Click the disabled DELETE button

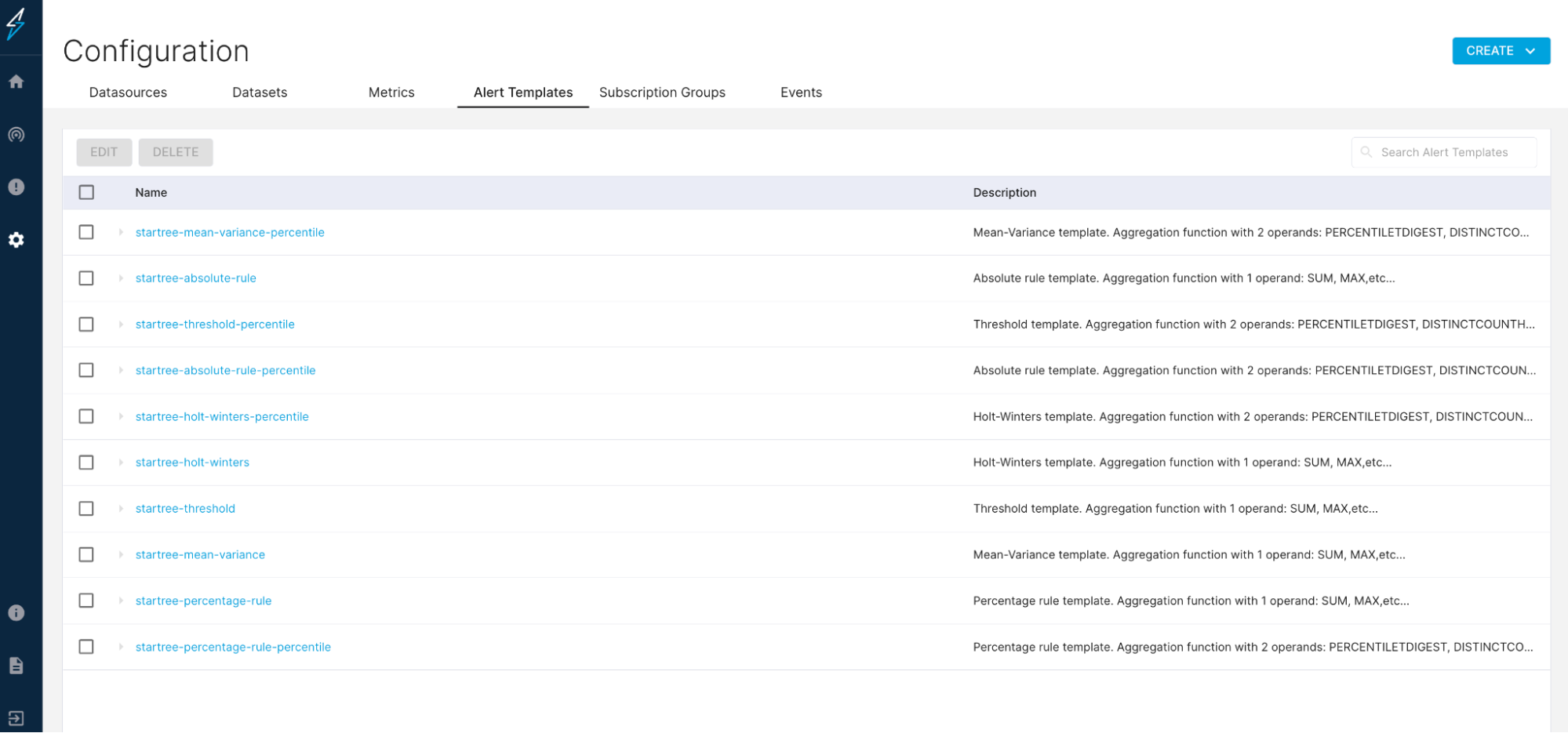coord(176,152)
